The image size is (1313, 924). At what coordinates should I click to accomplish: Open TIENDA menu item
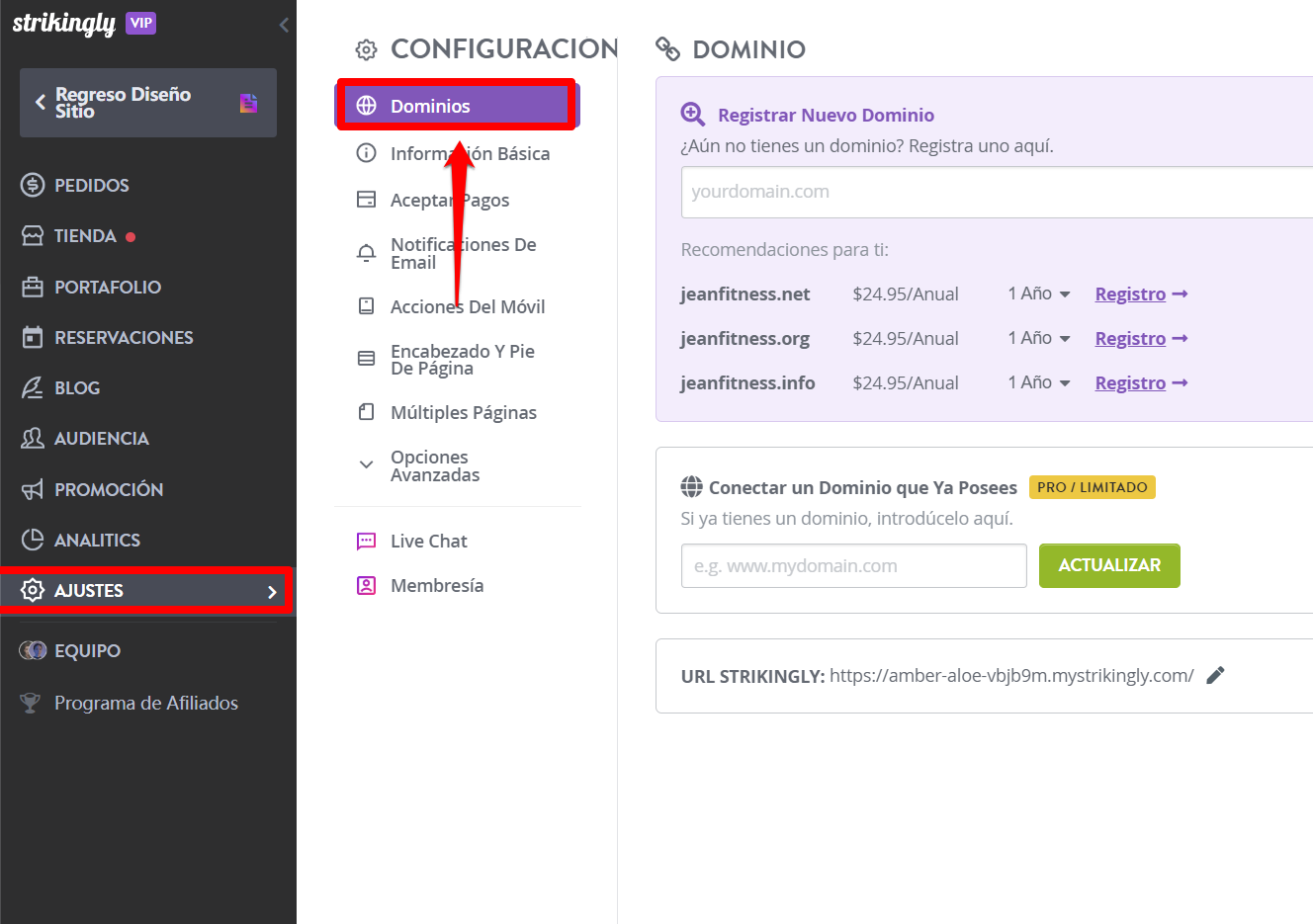[x=85, y=236]
